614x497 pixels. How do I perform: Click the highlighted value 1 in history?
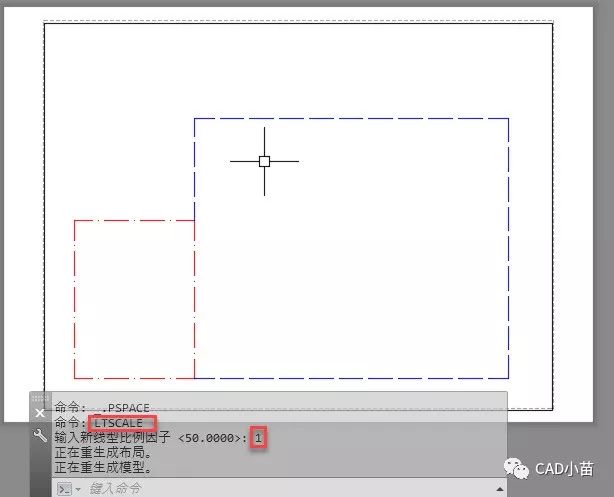tap(258, 439)
